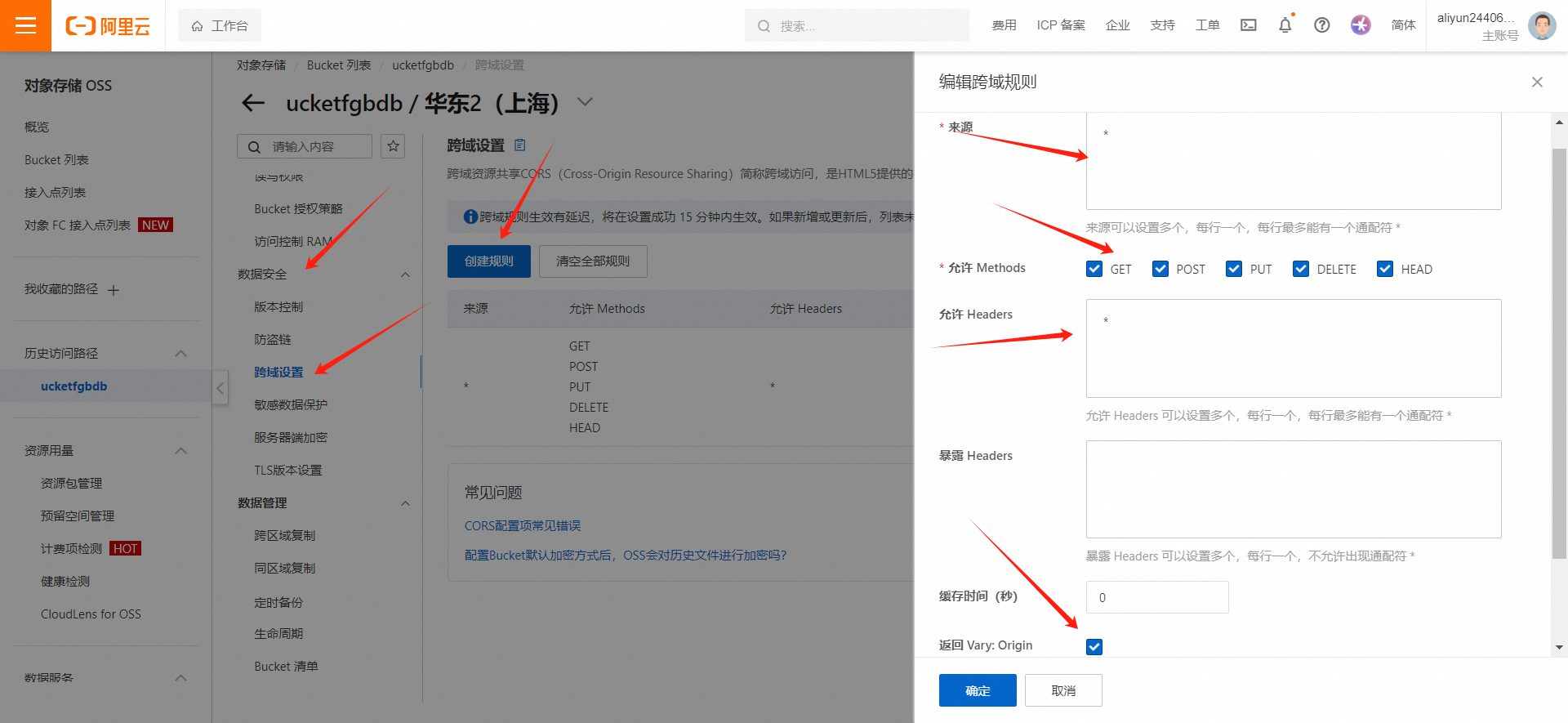
Task: Open the help question mark icon
Action: coord(1322,25)
